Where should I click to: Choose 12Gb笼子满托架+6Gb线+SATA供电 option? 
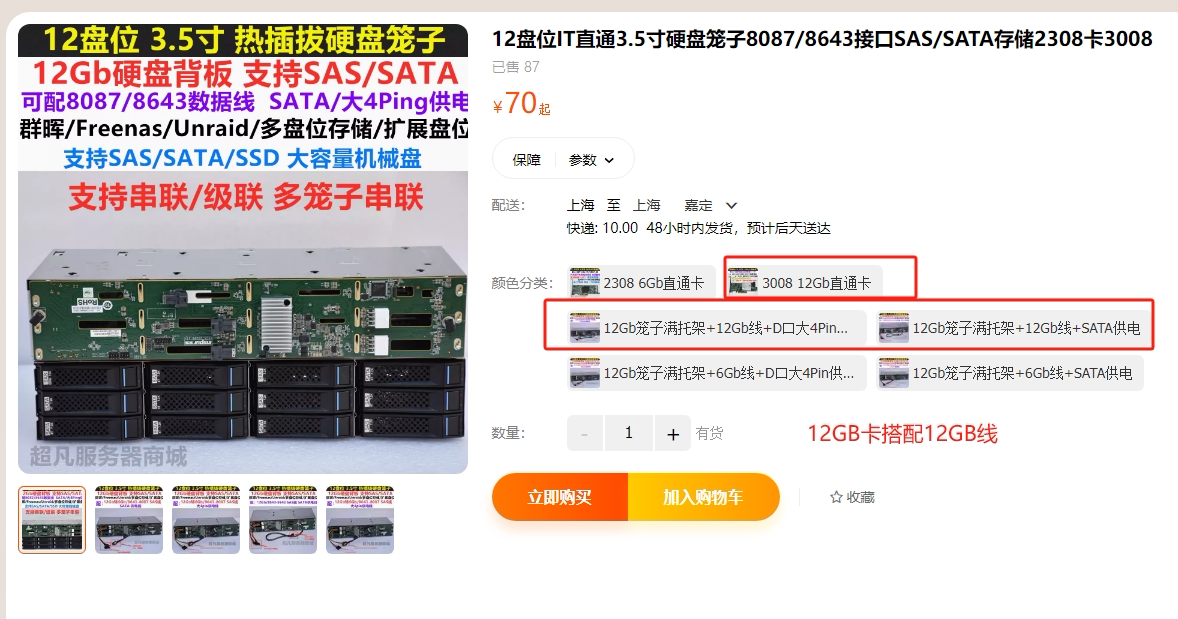(x=1010, y=373)
